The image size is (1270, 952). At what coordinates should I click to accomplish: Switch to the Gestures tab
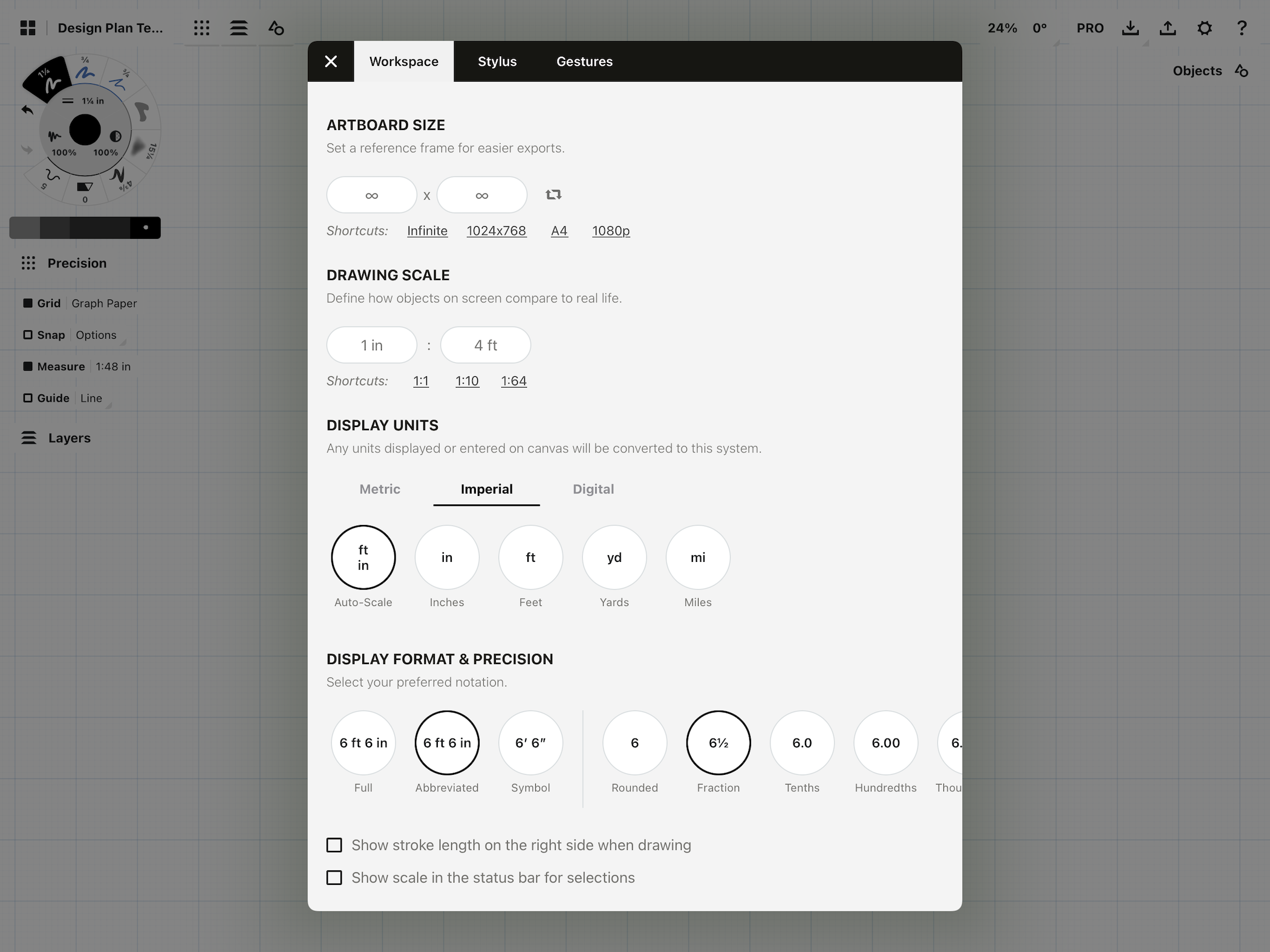tap(584, 61)
